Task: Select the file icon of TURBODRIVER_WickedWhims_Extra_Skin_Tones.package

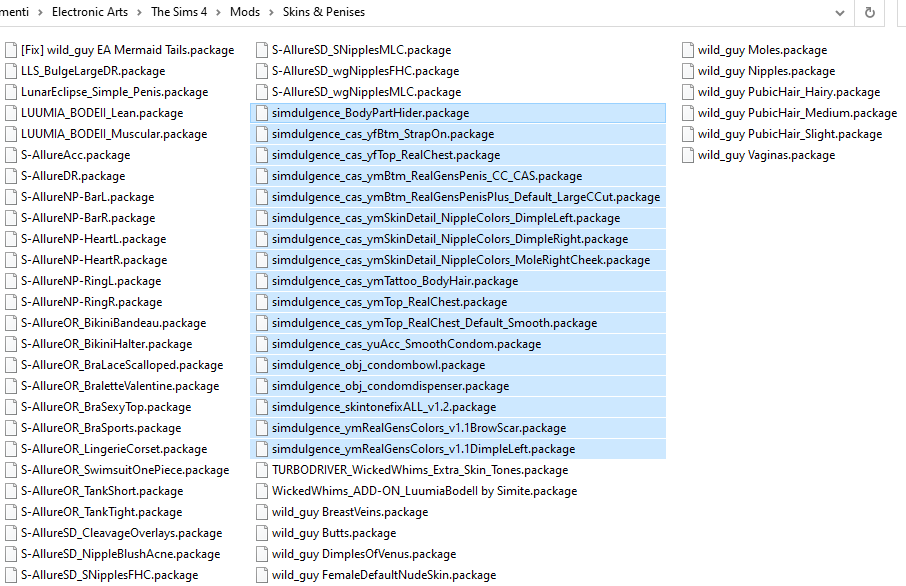Action: 262,470
